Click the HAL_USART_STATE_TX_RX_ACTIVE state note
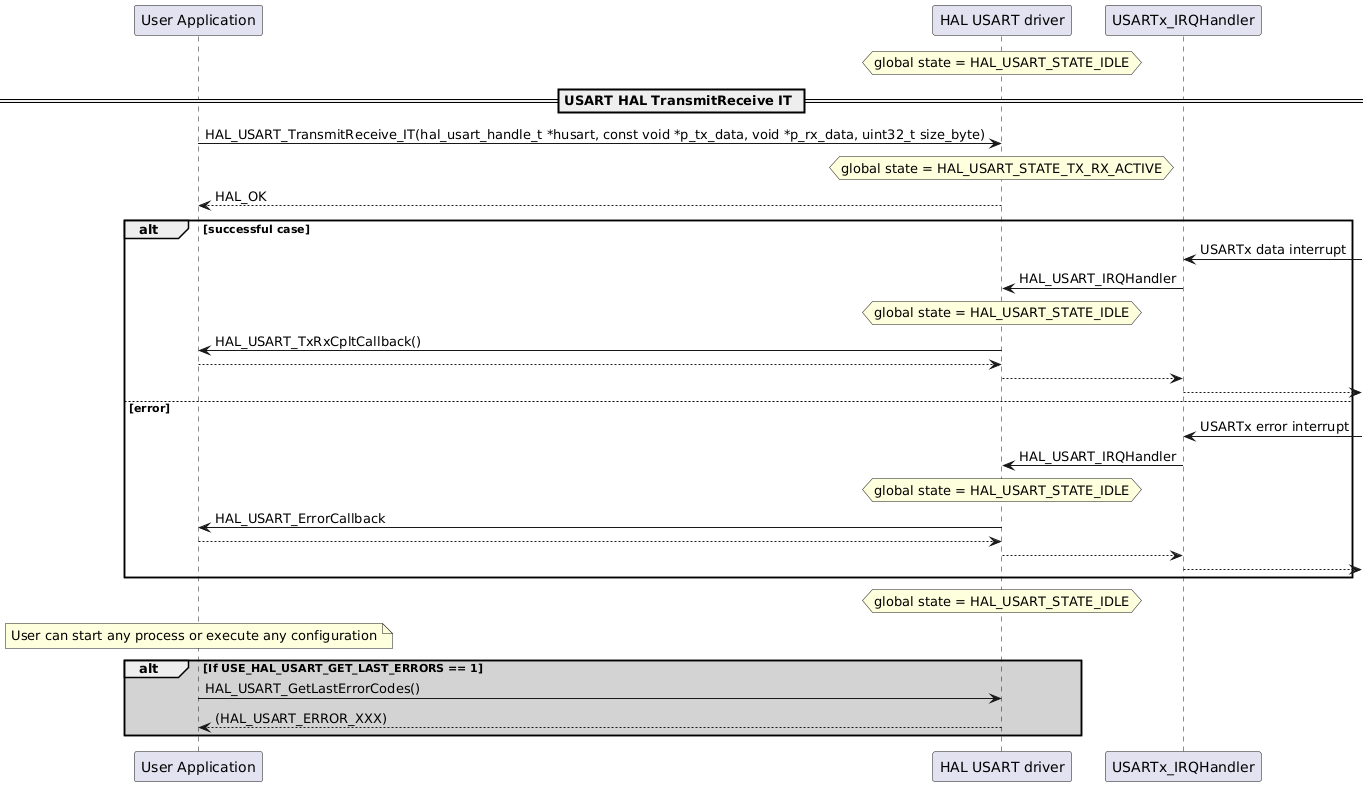1368x786 pixels. tap(1000, 168)
